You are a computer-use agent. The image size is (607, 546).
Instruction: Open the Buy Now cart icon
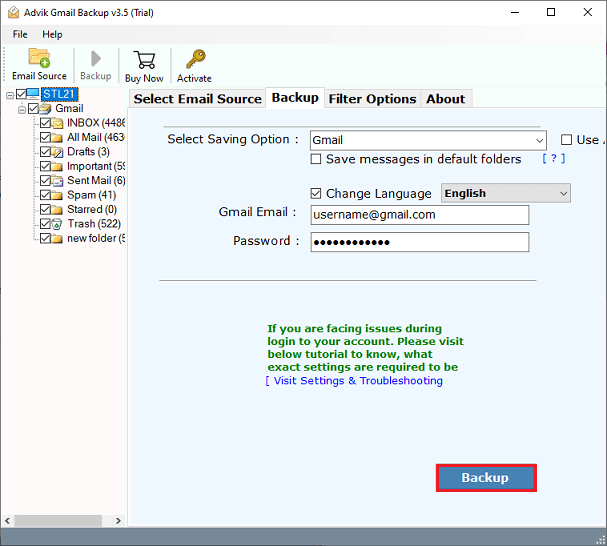[x=144, y=60]
